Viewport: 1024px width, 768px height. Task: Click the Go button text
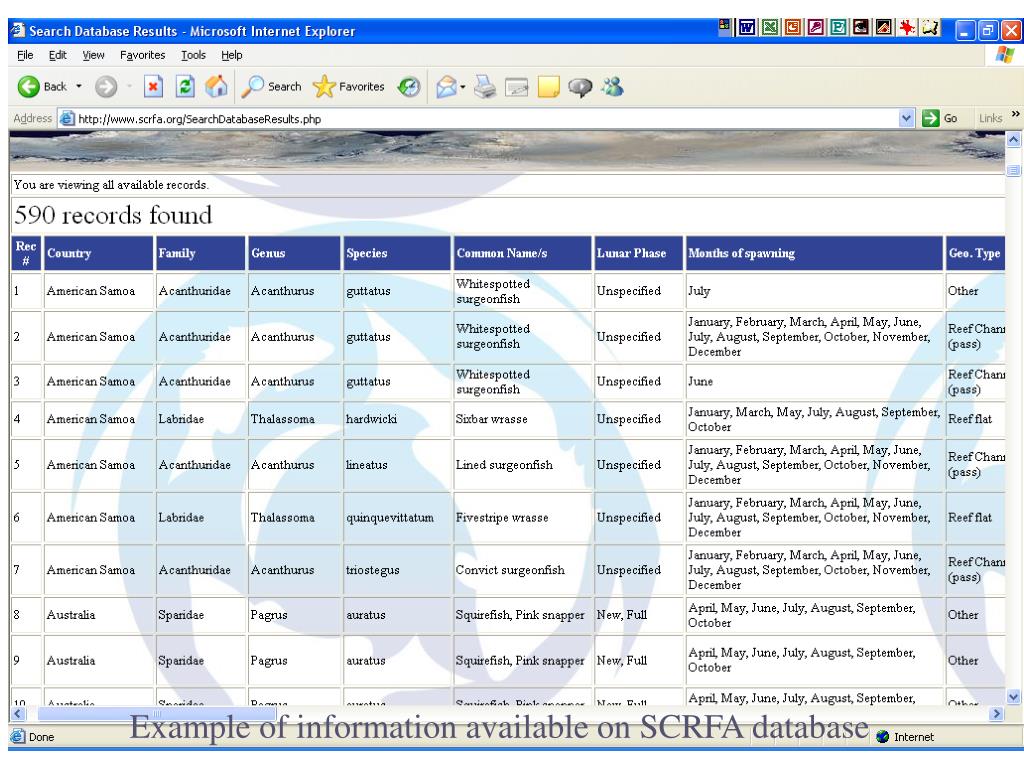point(950,118)
